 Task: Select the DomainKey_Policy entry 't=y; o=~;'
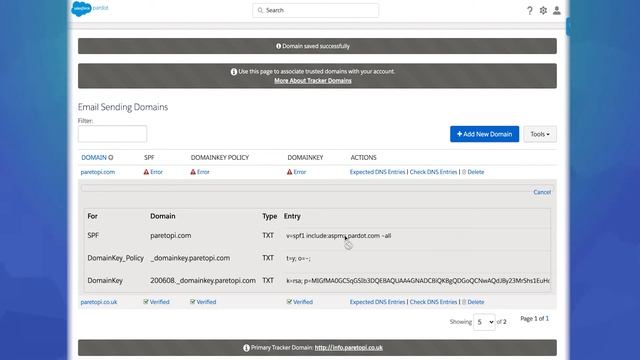pyautogui.click(x=298, y=258)
